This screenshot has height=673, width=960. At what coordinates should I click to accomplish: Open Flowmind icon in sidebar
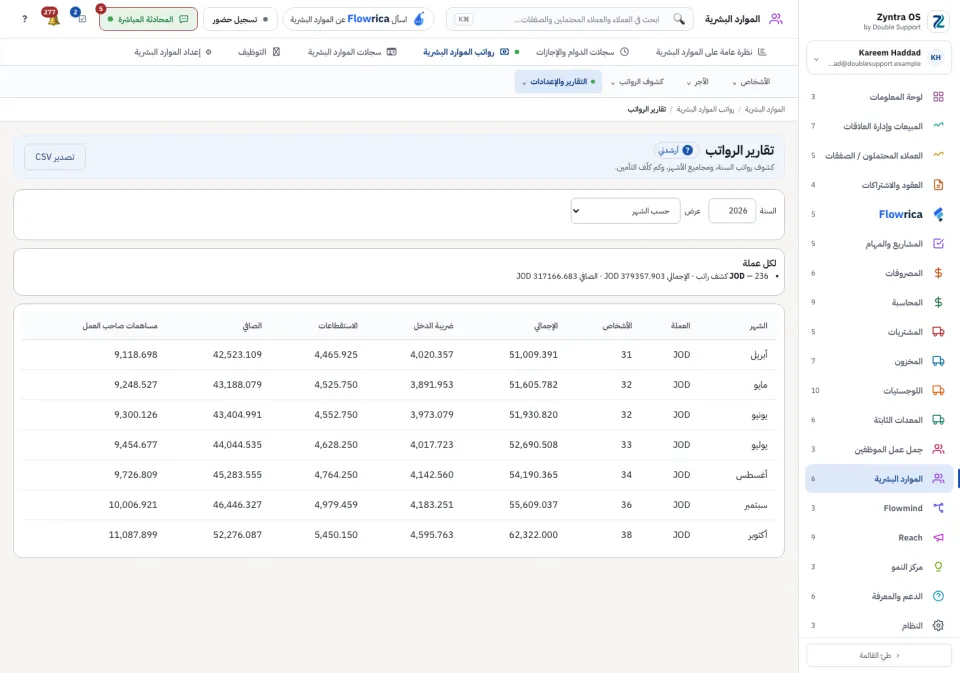coord(938,508)
